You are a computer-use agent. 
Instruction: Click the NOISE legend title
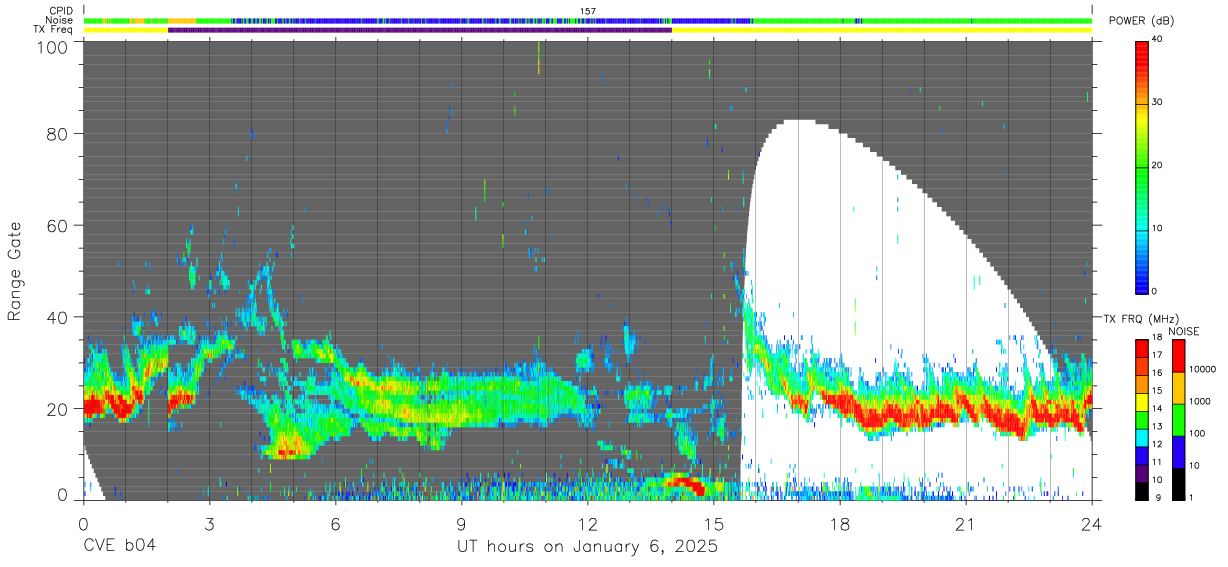pos(1184,331)
